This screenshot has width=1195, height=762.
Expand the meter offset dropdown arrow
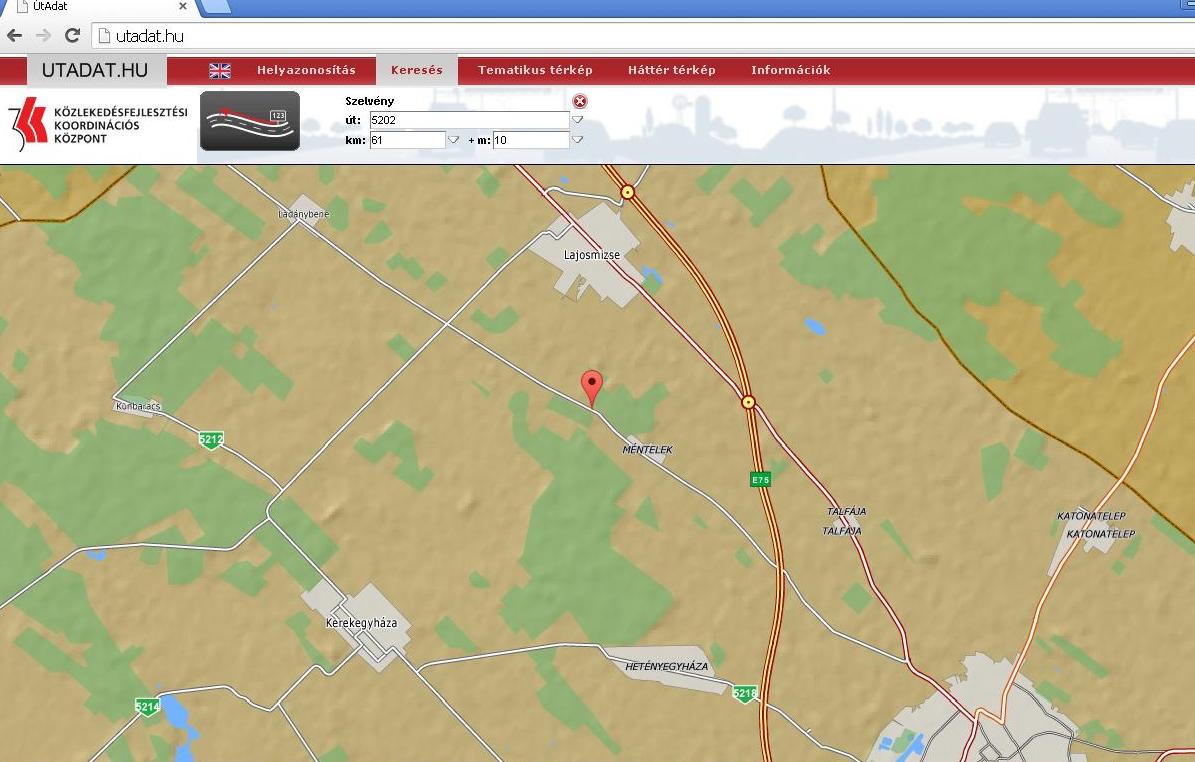tap(577, 140)
